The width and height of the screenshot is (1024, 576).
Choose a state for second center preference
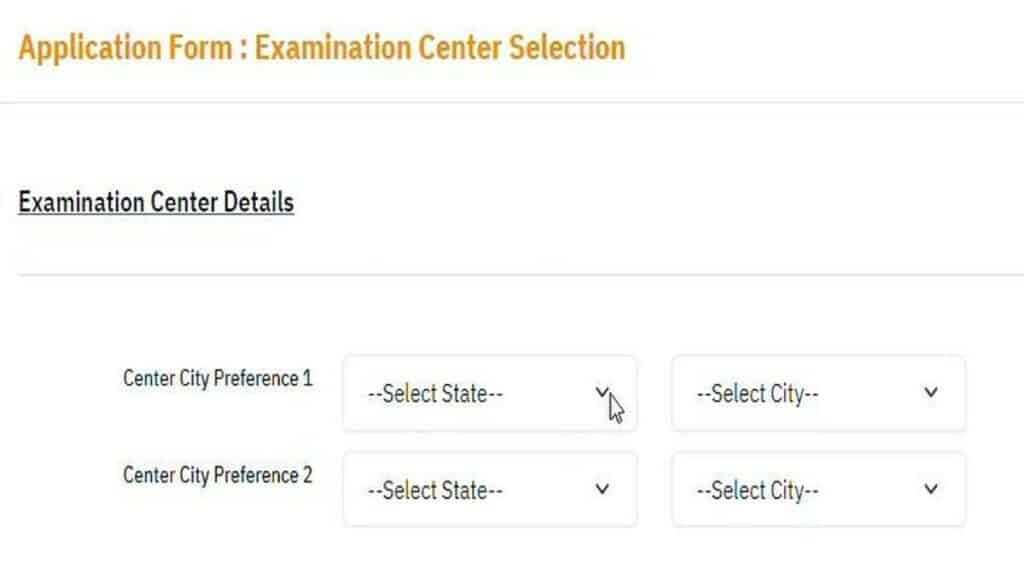point(490,489)
